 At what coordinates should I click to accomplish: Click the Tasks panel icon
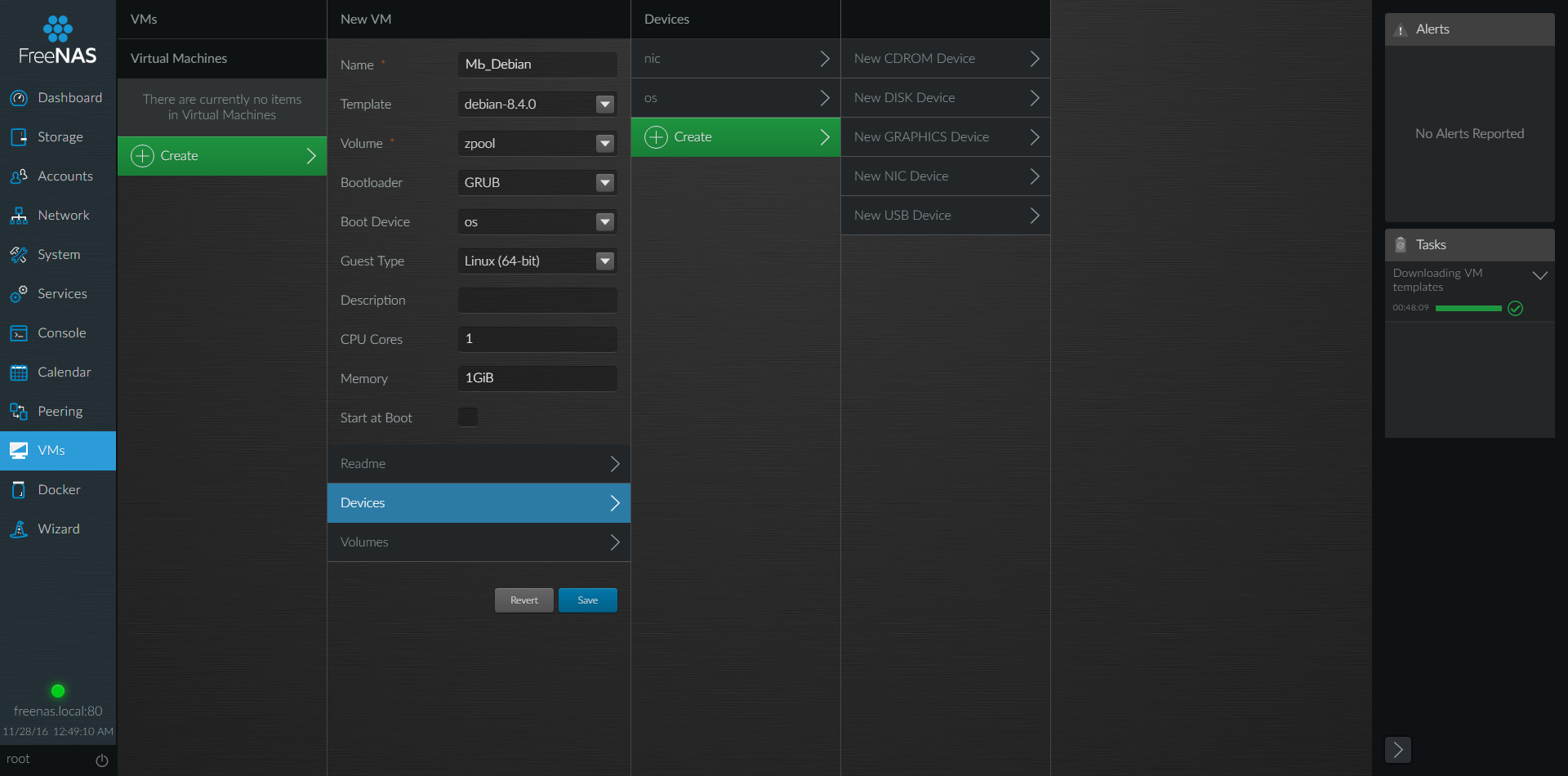(1401, 245)
